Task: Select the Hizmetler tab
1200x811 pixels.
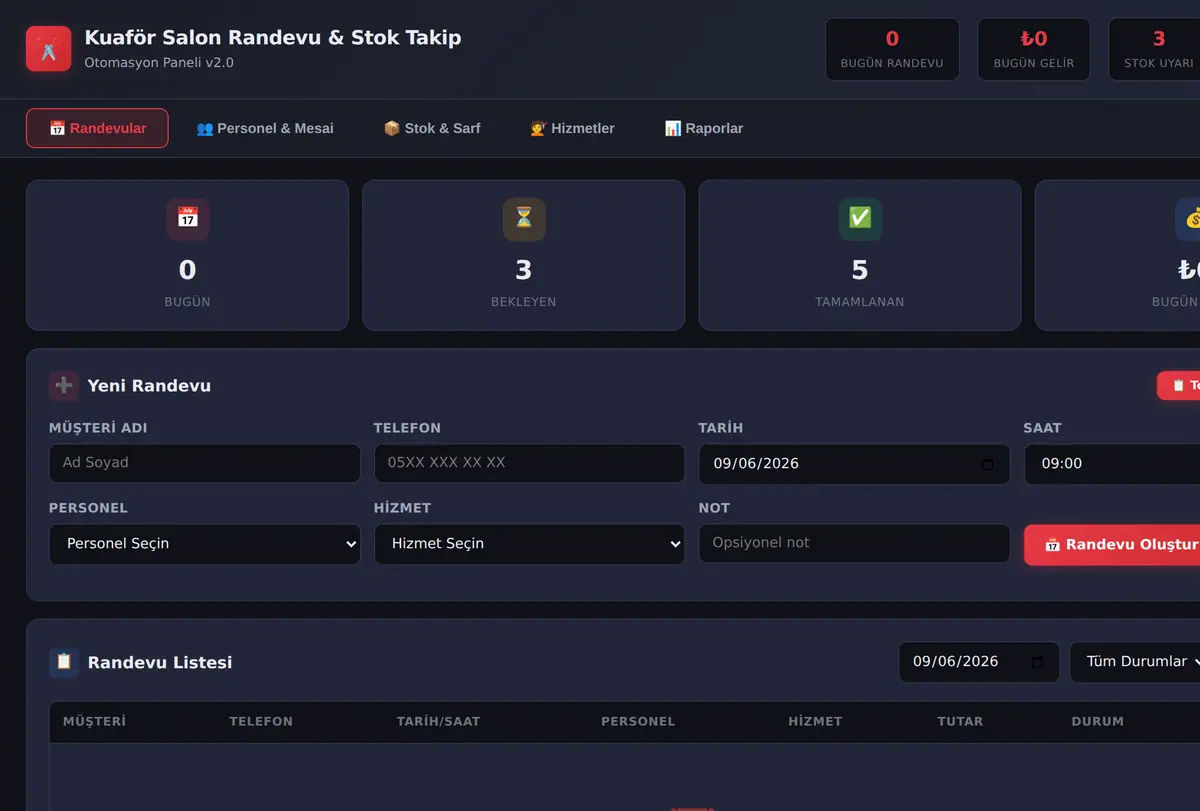Action: (572, 128)
